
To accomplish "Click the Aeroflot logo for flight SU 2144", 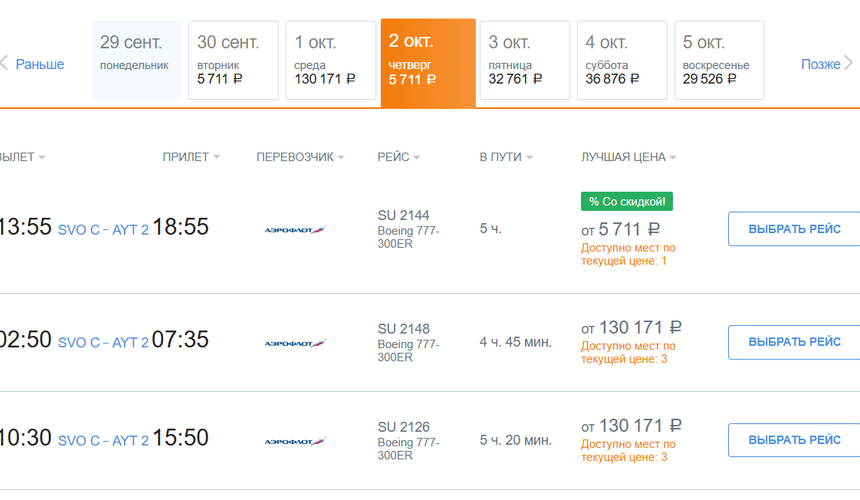I will click(x=295, y=230).
